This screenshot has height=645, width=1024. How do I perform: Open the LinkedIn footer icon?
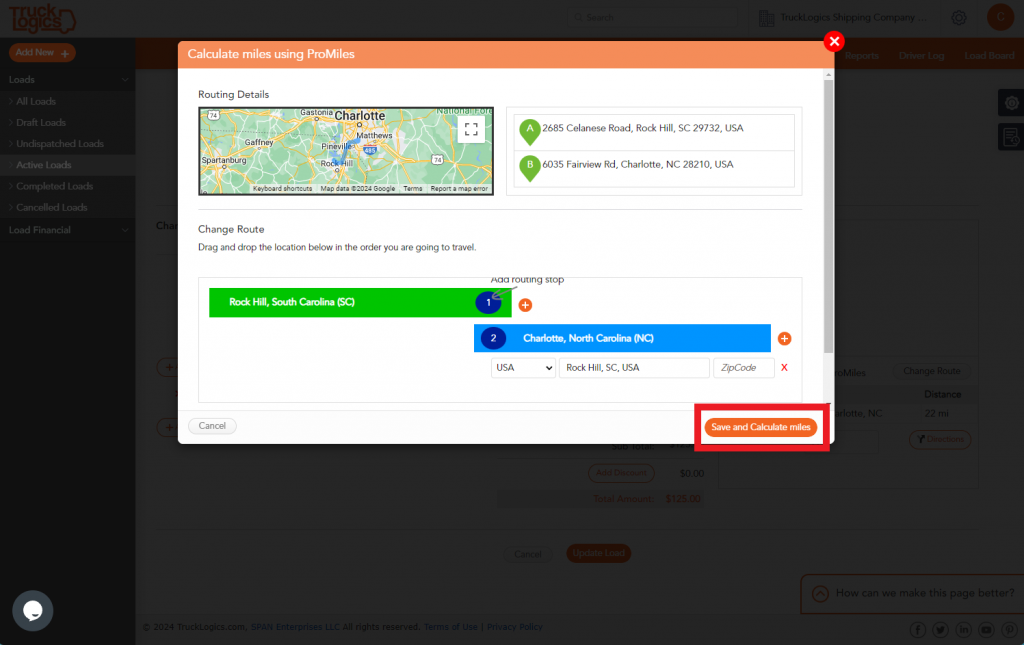pyautogui.click(x=963, y=629)
